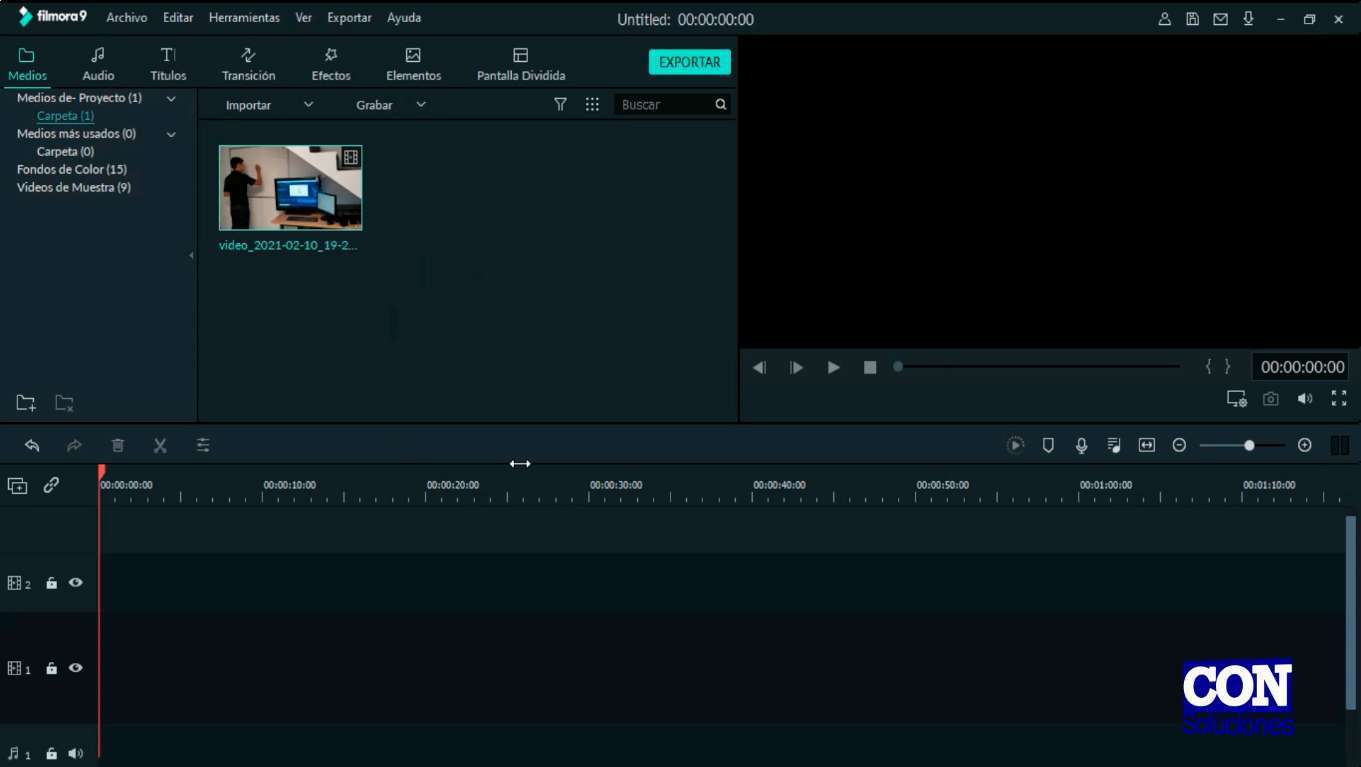Screen dimensions: 1361x767
Task: Open messages envelope icon
Action: coord(1220,19)
